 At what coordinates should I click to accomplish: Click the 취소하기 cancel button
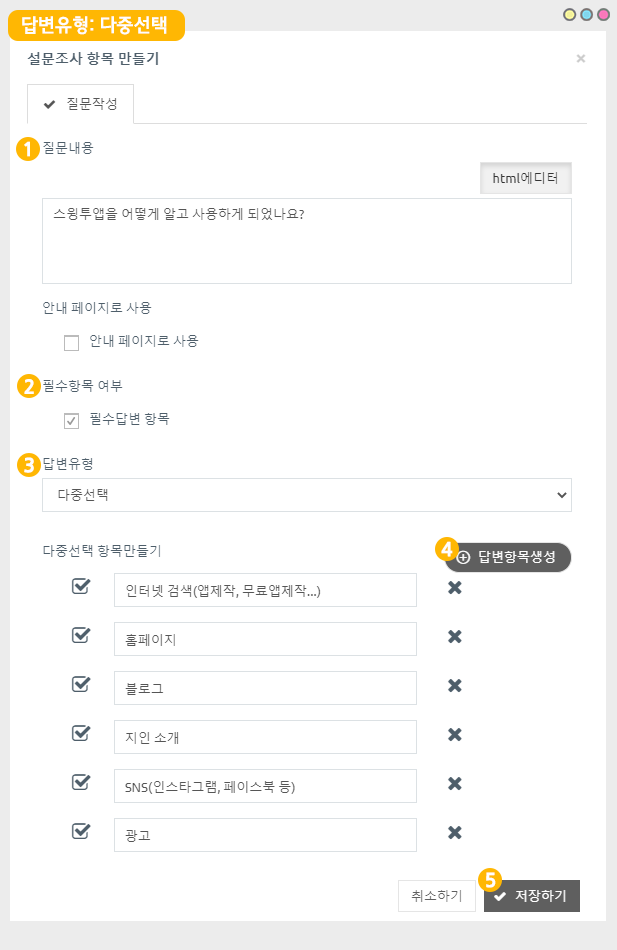436,896
